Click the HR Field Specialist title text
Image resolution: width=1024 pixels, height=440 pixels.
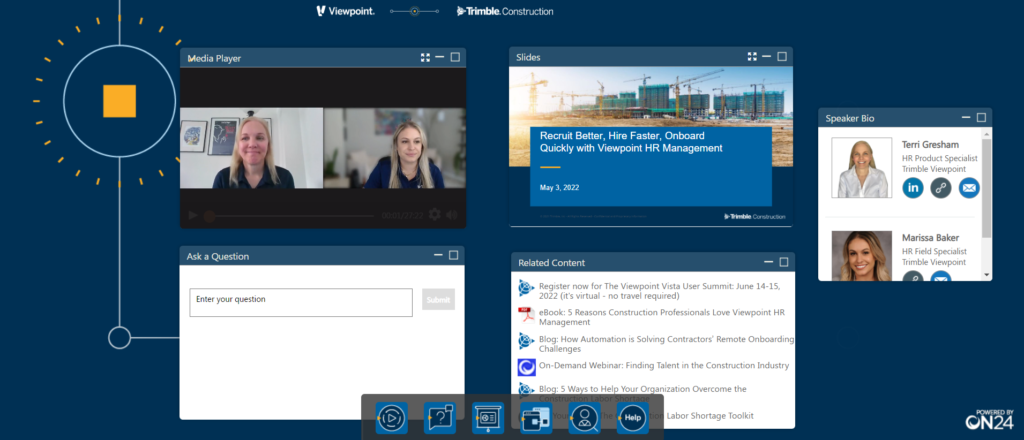pyautogui.click(x=935, y=251)
